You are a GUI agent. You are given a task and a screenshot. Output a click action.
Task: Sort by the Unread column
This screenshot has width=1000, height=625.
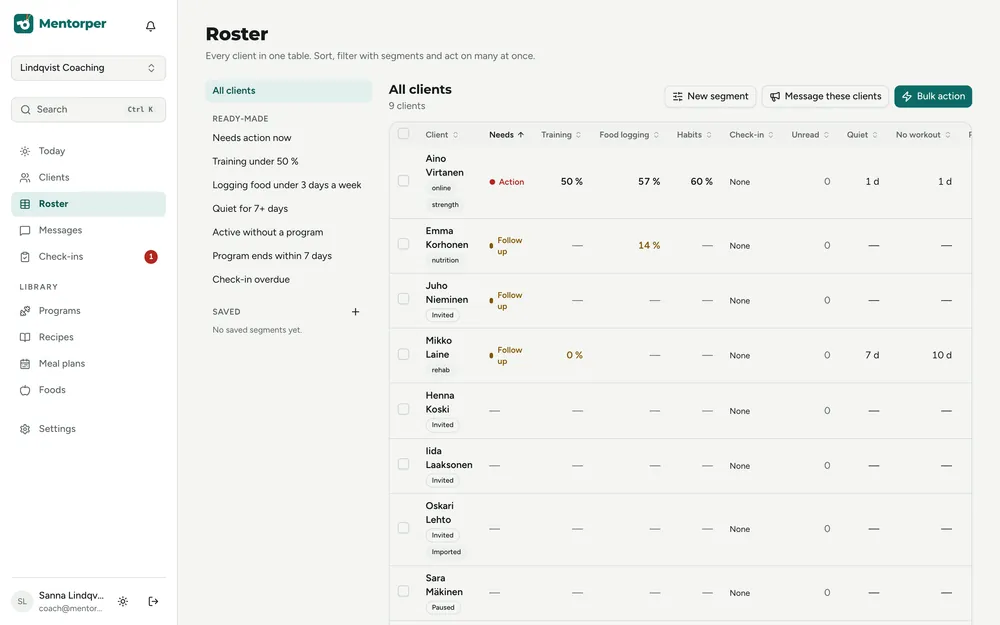[x=810, y=135]
